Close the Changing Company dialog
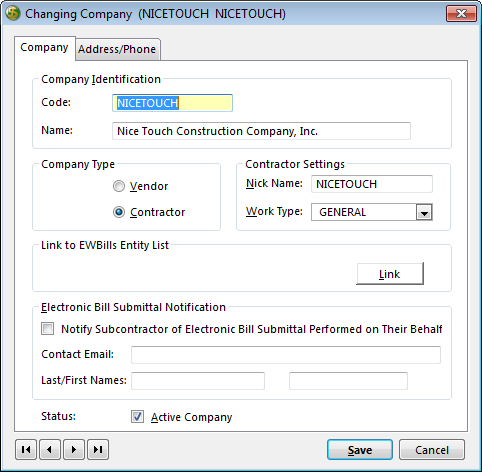 click(461, 14)
